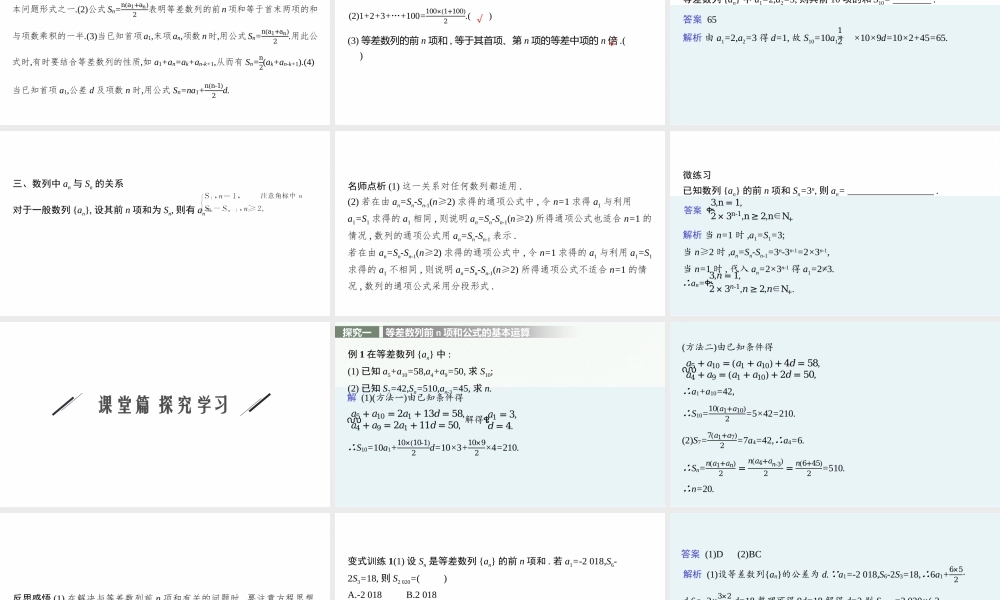1000x600 pixels.
Task: Click option B. 2 018
Action: click(421, 594)
